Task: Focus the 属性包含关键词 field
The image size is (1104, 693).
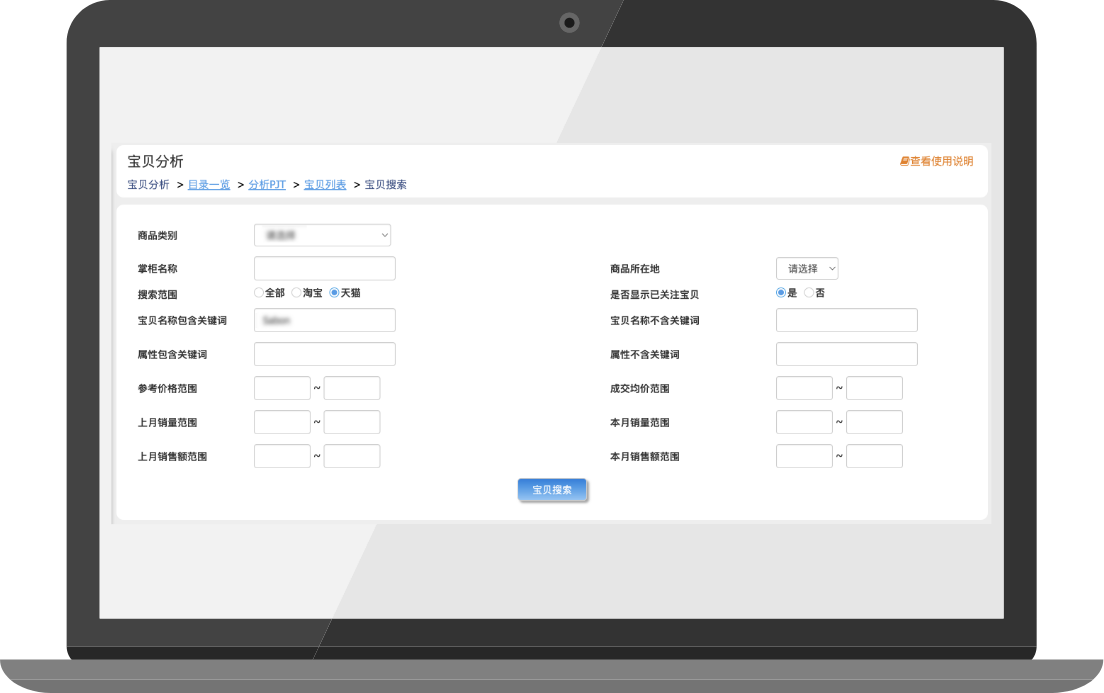Action: click(x=325, y=354)
